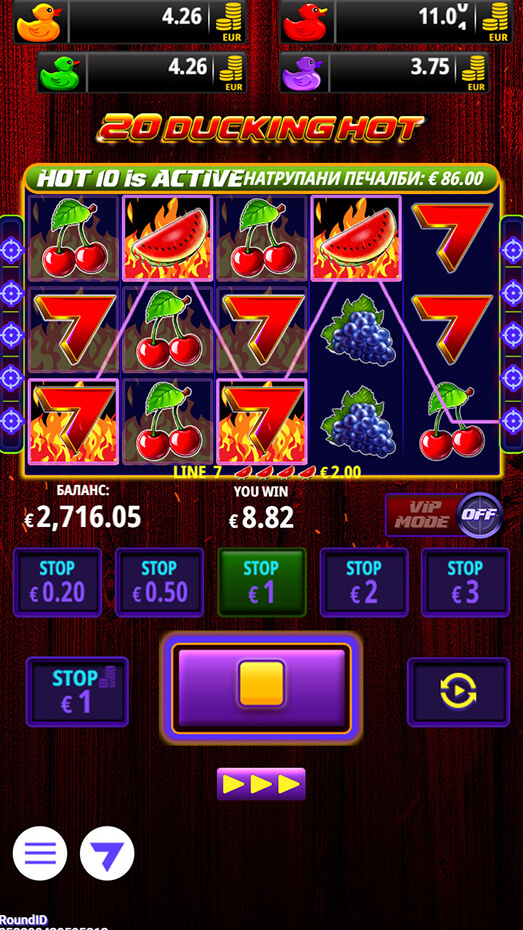This screenshot has height=930, width=523.
Task: Open the hamburger menu
Action: (x=40, y=853)
